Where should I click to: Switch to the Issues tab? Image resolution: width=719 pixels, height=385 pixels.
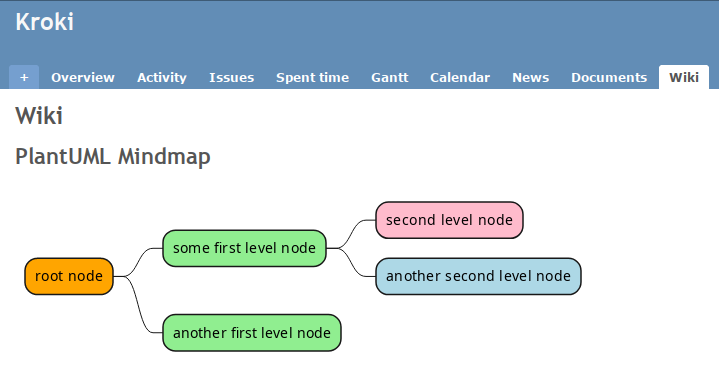point(232,77)
